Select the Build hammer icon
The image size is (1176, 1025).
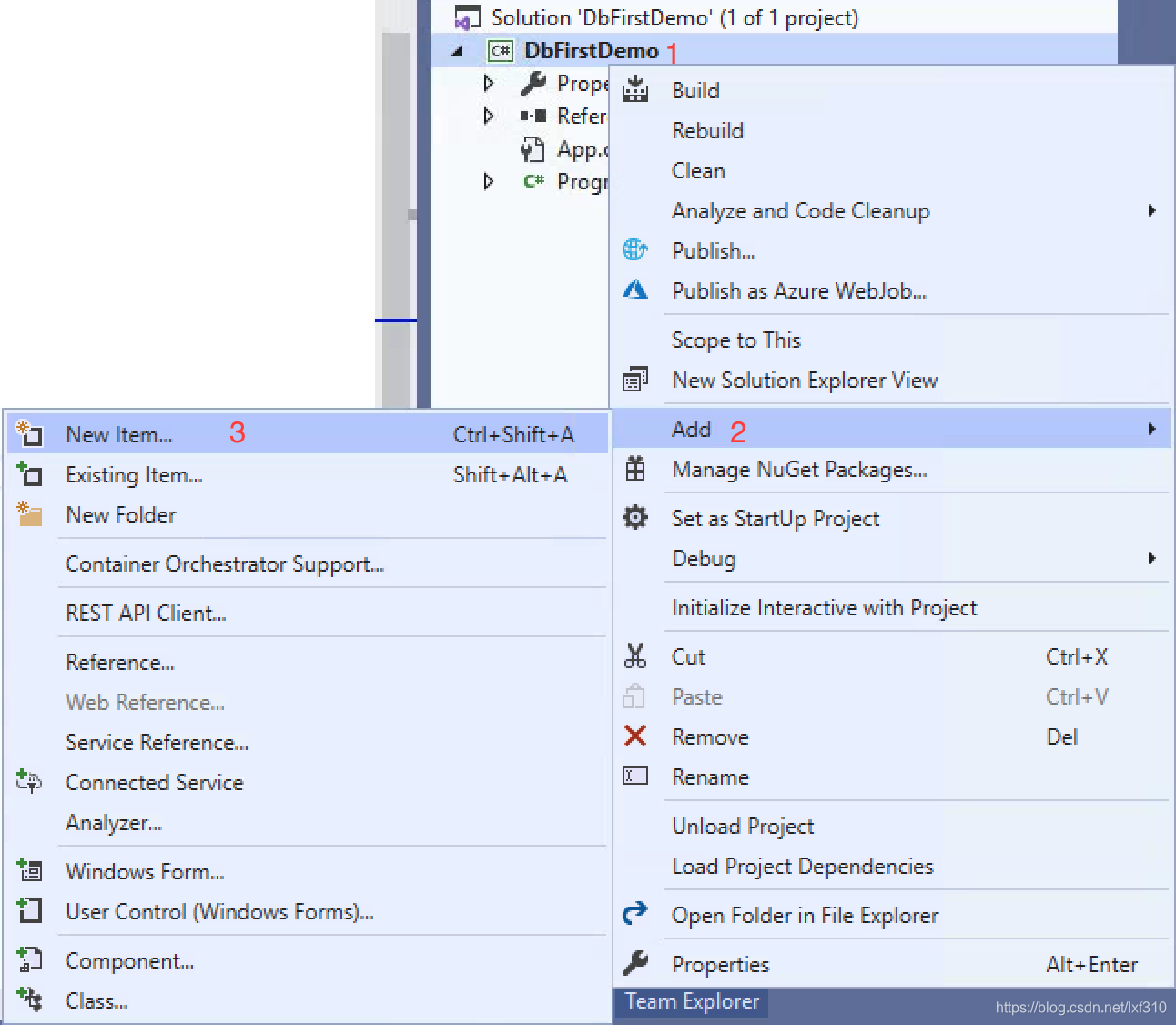click(x=634, y=89)
